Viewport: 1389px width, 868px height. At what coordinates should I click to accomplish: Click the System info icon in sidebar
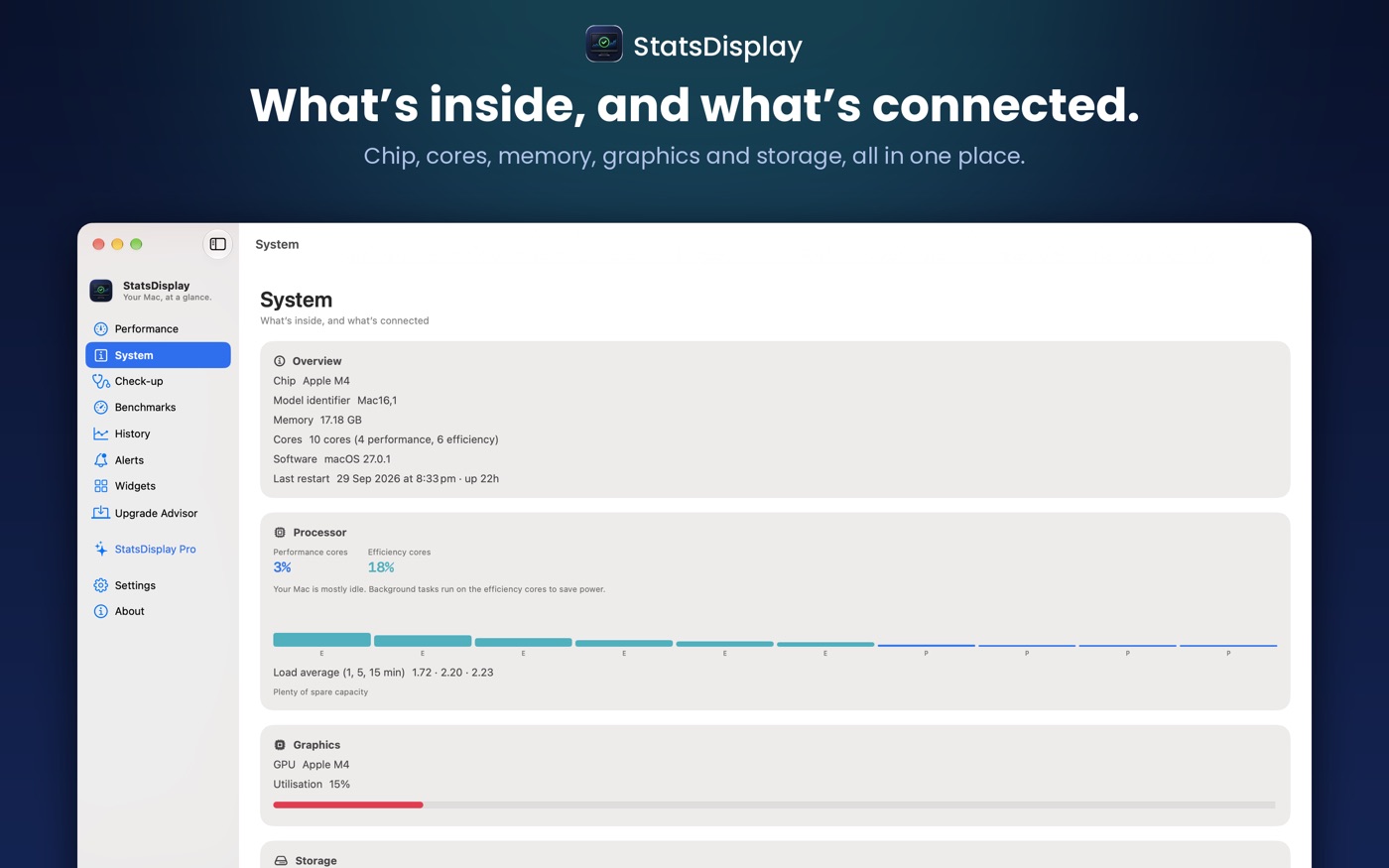pyautogui.click(x=100, y=355)
